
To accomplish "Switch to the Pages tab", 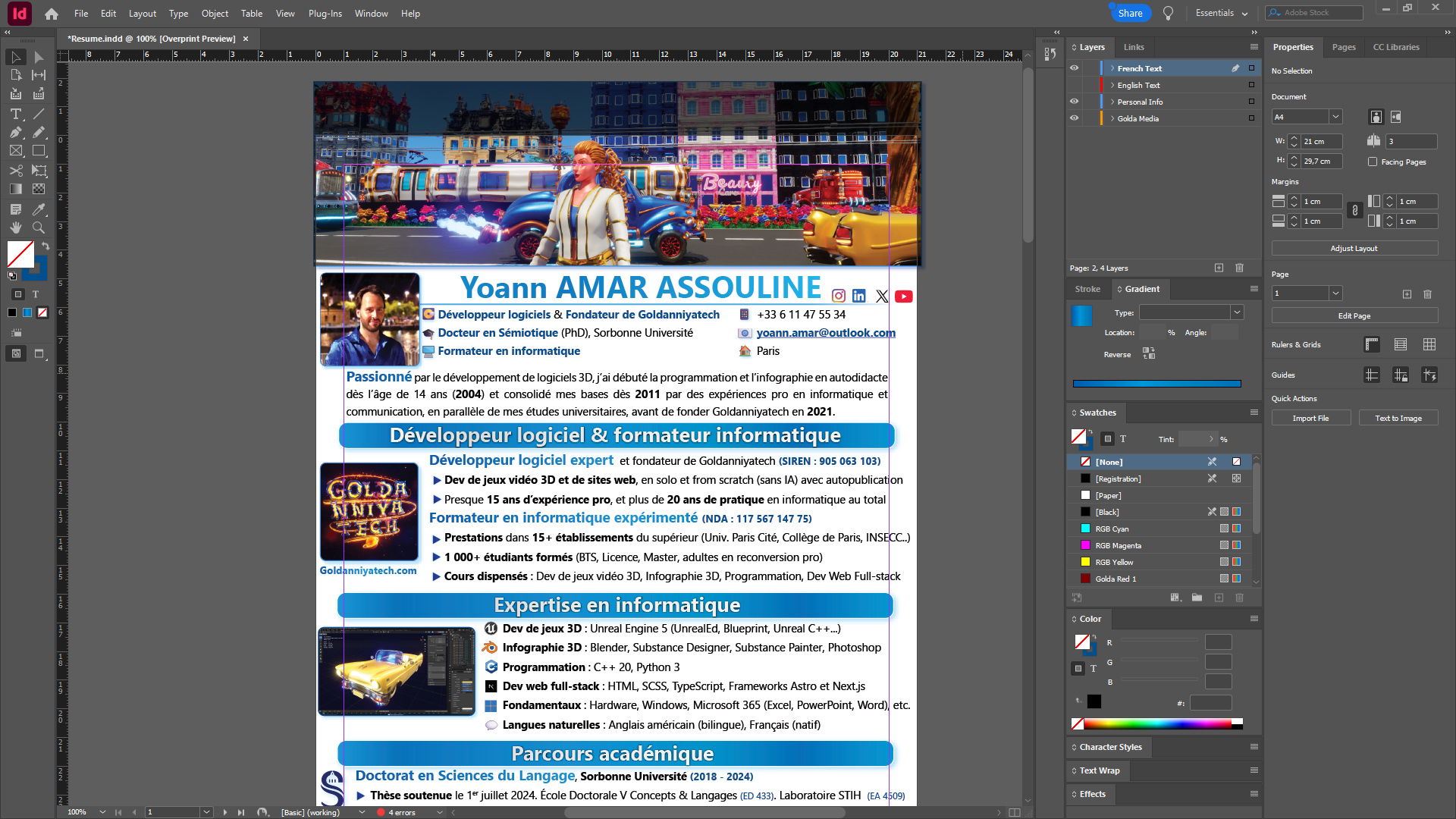I will [1343, 47].
